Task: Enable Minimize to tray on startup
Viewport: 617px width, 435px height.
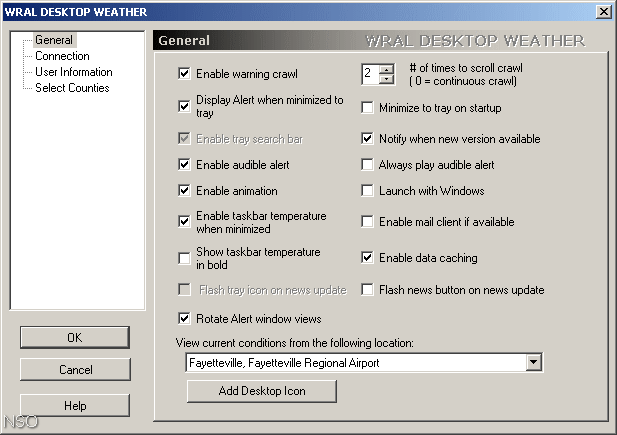Action: tap(367, 107)
